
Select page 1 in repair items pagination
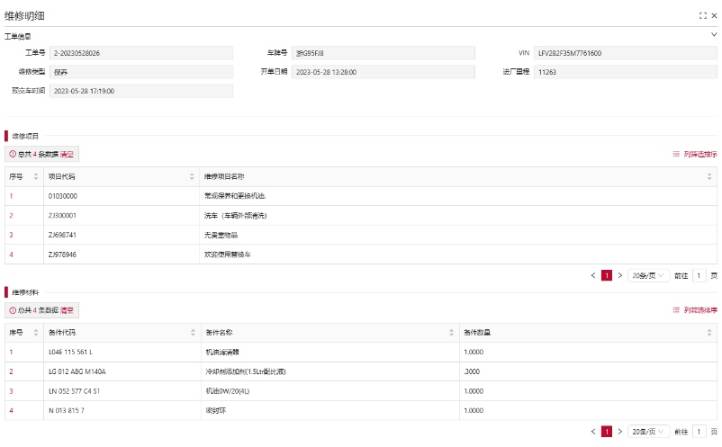tap(606, 275)
